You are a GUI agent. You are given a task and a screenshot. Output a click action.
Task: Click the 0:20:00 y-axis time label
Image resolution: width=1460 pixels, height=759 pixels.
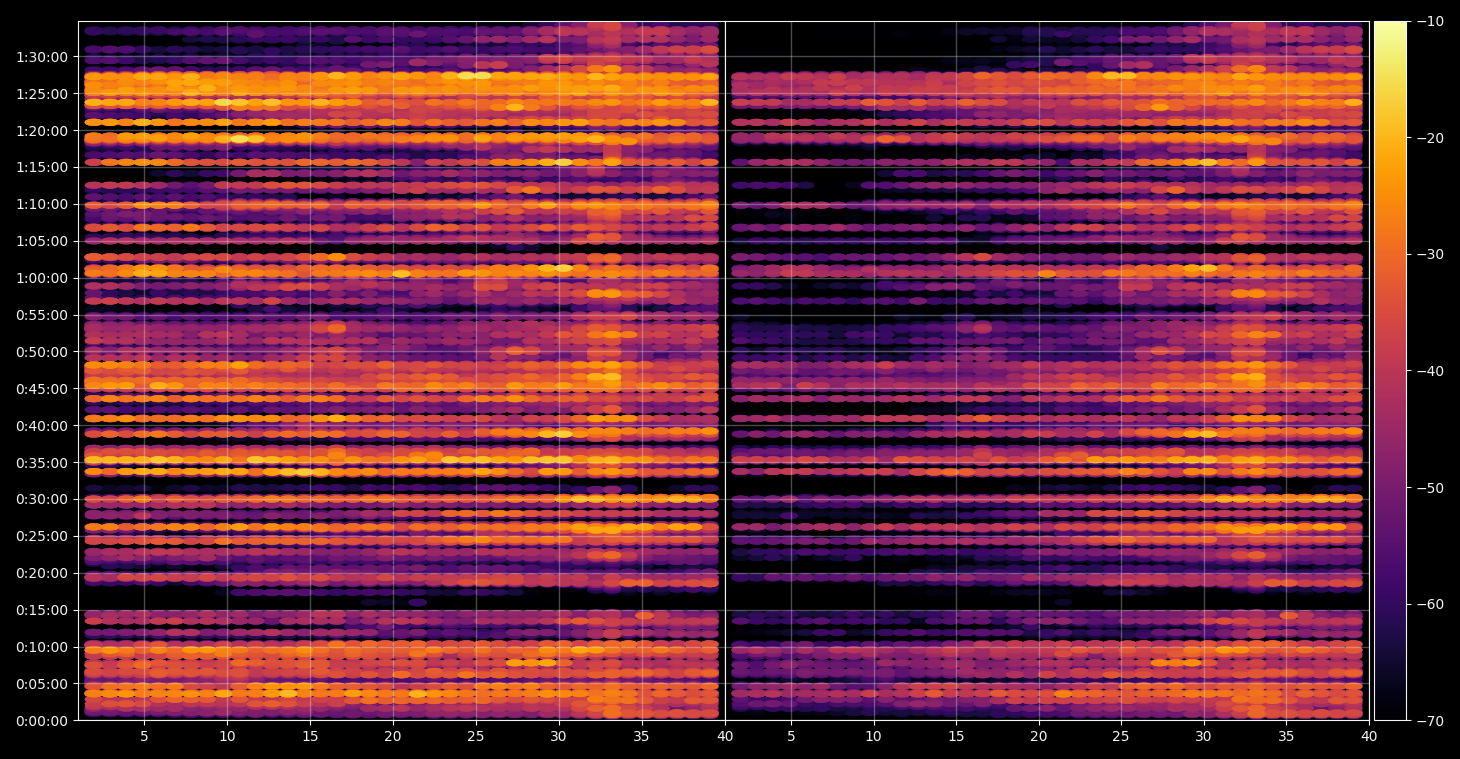pos(41,573)
